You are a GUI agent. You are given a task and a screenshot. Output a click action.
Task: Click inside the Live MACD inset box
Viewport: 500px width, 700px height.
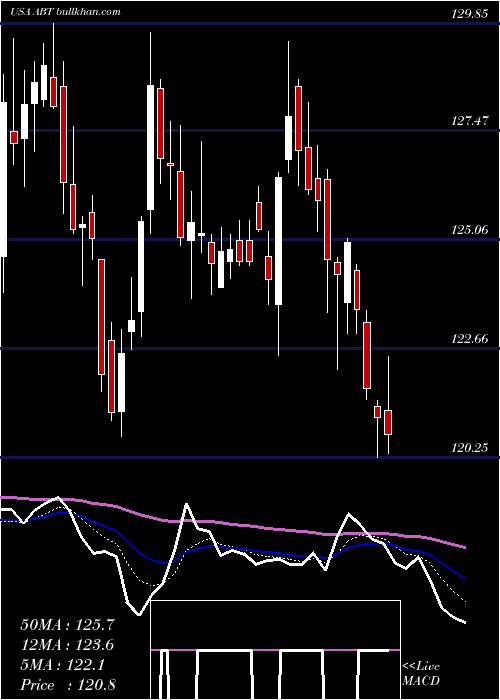coord(275,650)
